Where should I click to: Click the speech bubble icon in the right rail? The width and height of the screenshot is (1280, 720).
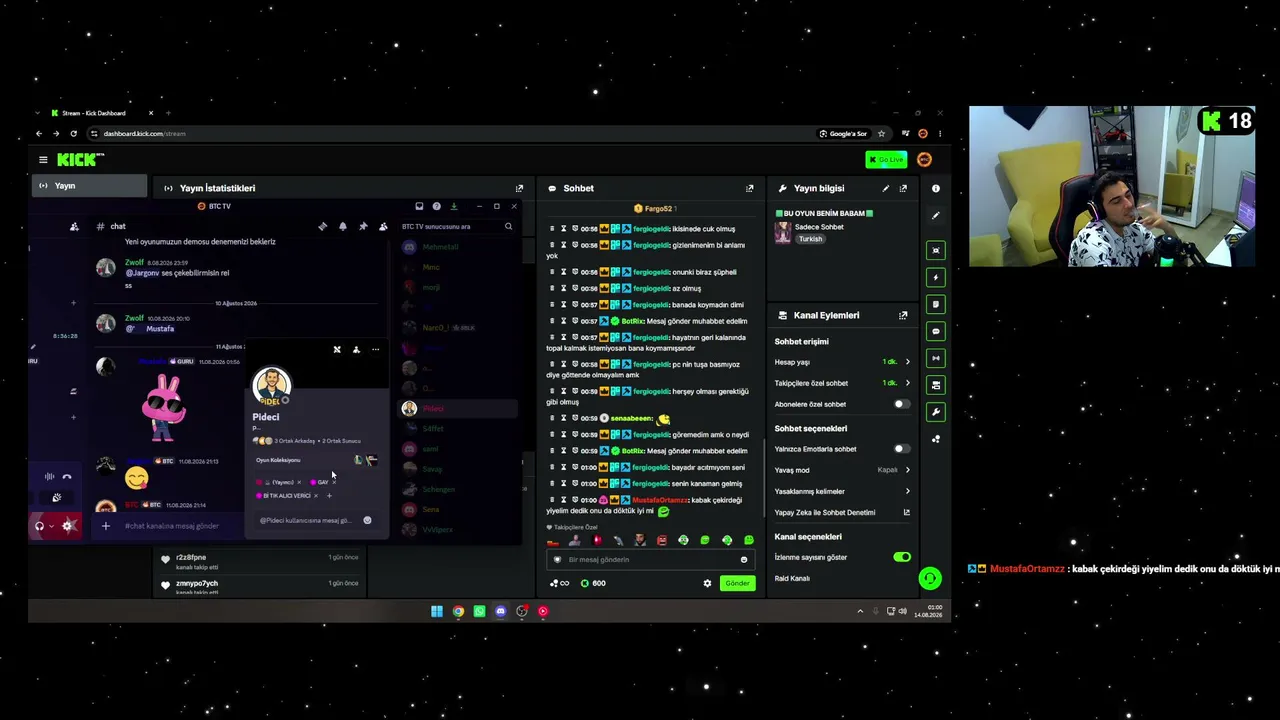point(936,331)
